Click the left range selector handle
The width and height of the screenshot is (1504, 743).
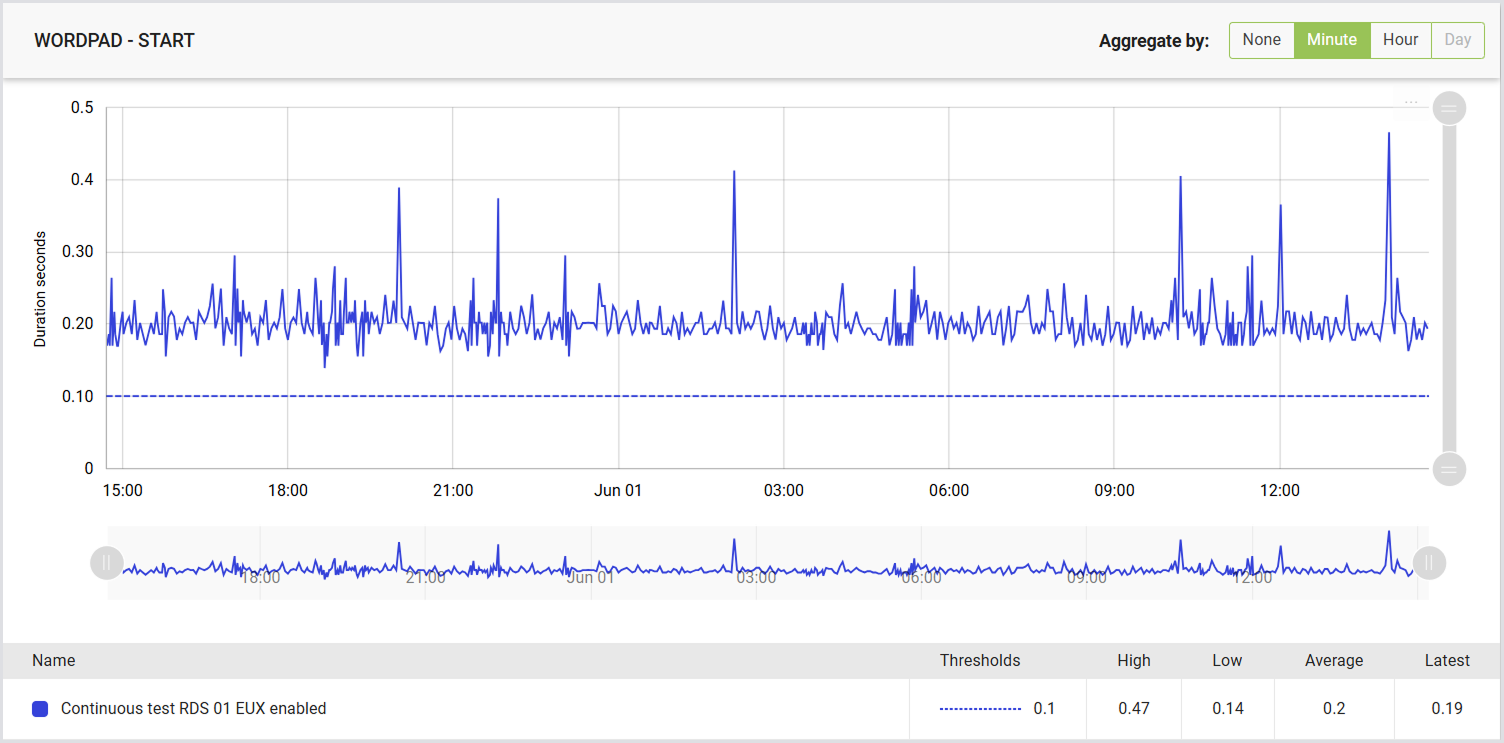tap(106, 563)
